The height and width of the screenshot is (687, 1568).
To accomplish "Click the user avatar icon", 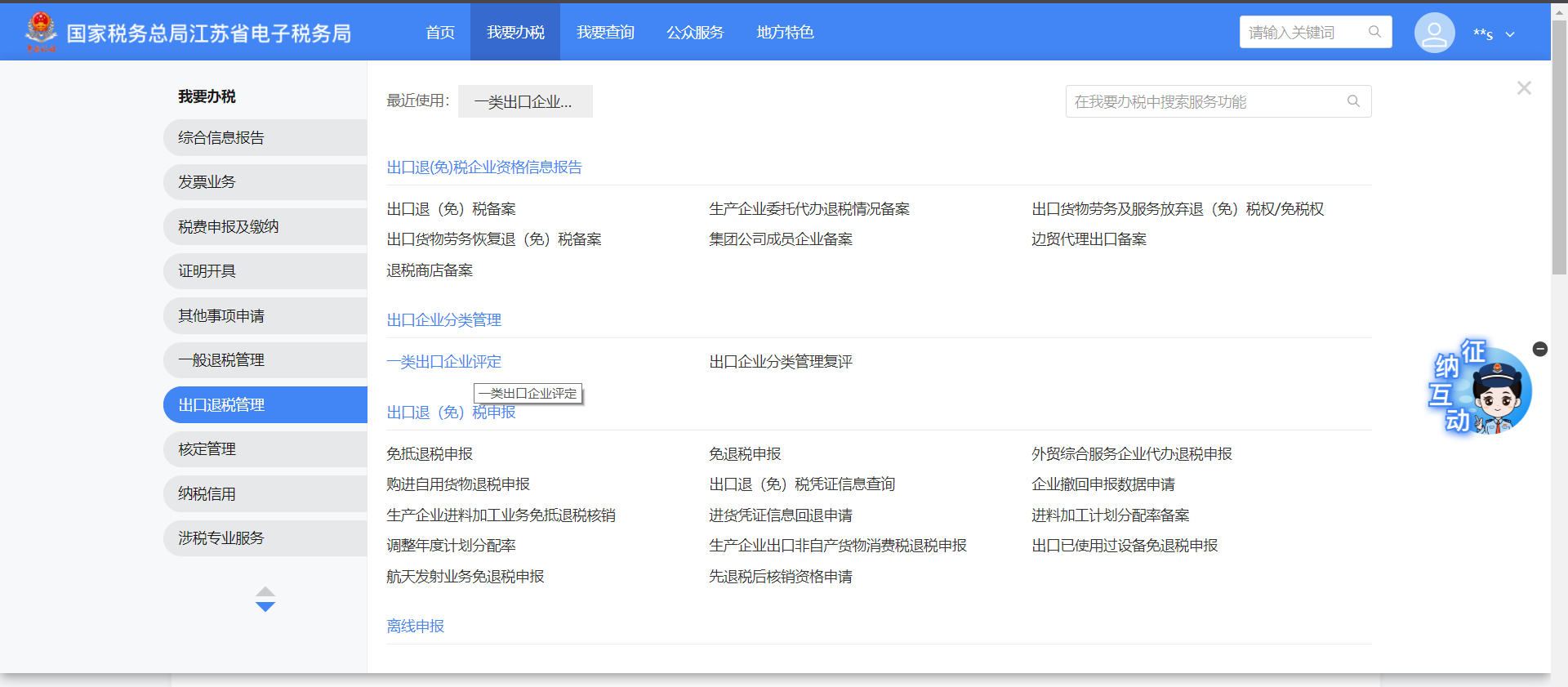I will tap(1434, 33).
